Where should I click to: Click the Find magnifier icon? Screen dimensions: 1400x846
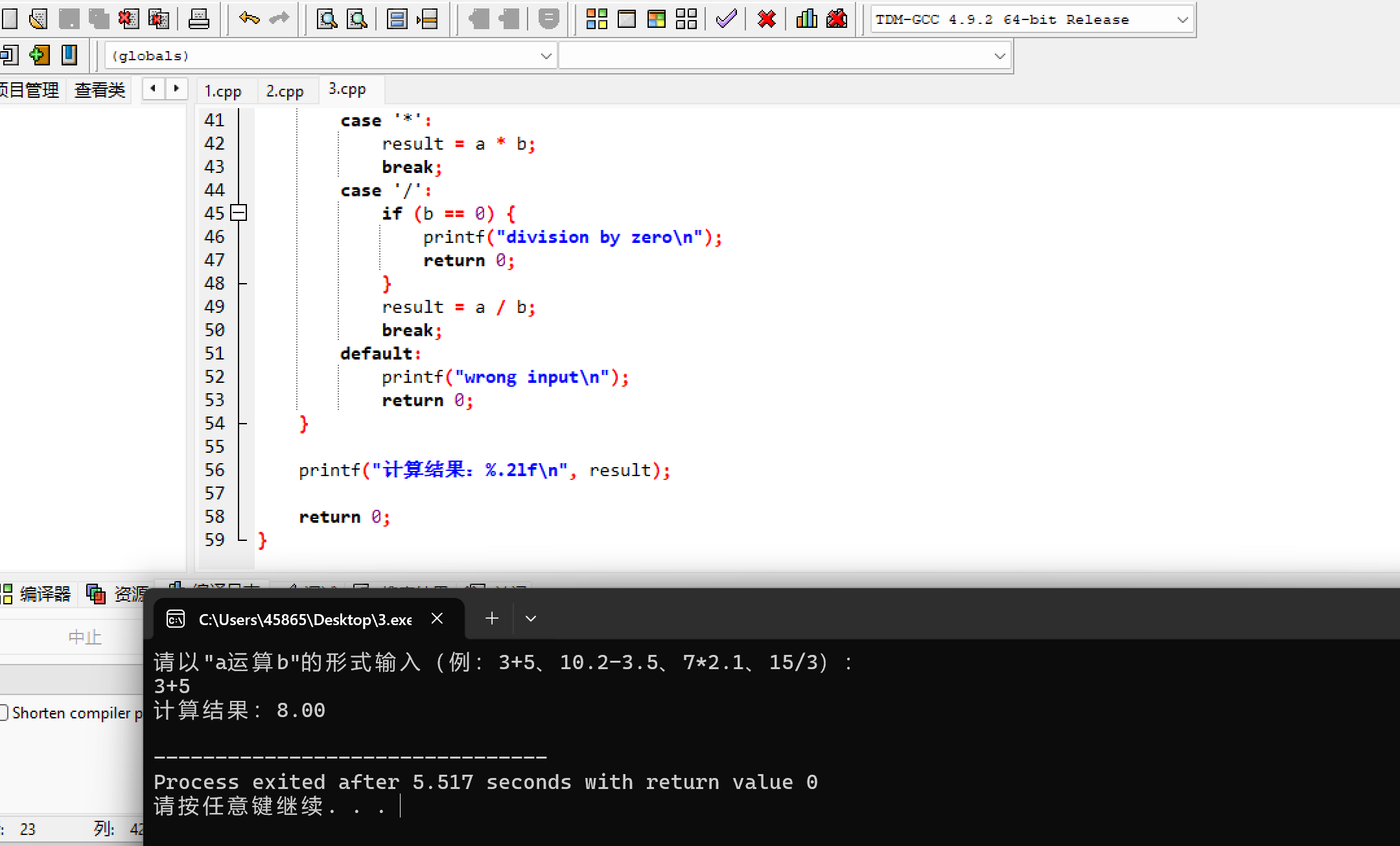[x=327, y=19]
